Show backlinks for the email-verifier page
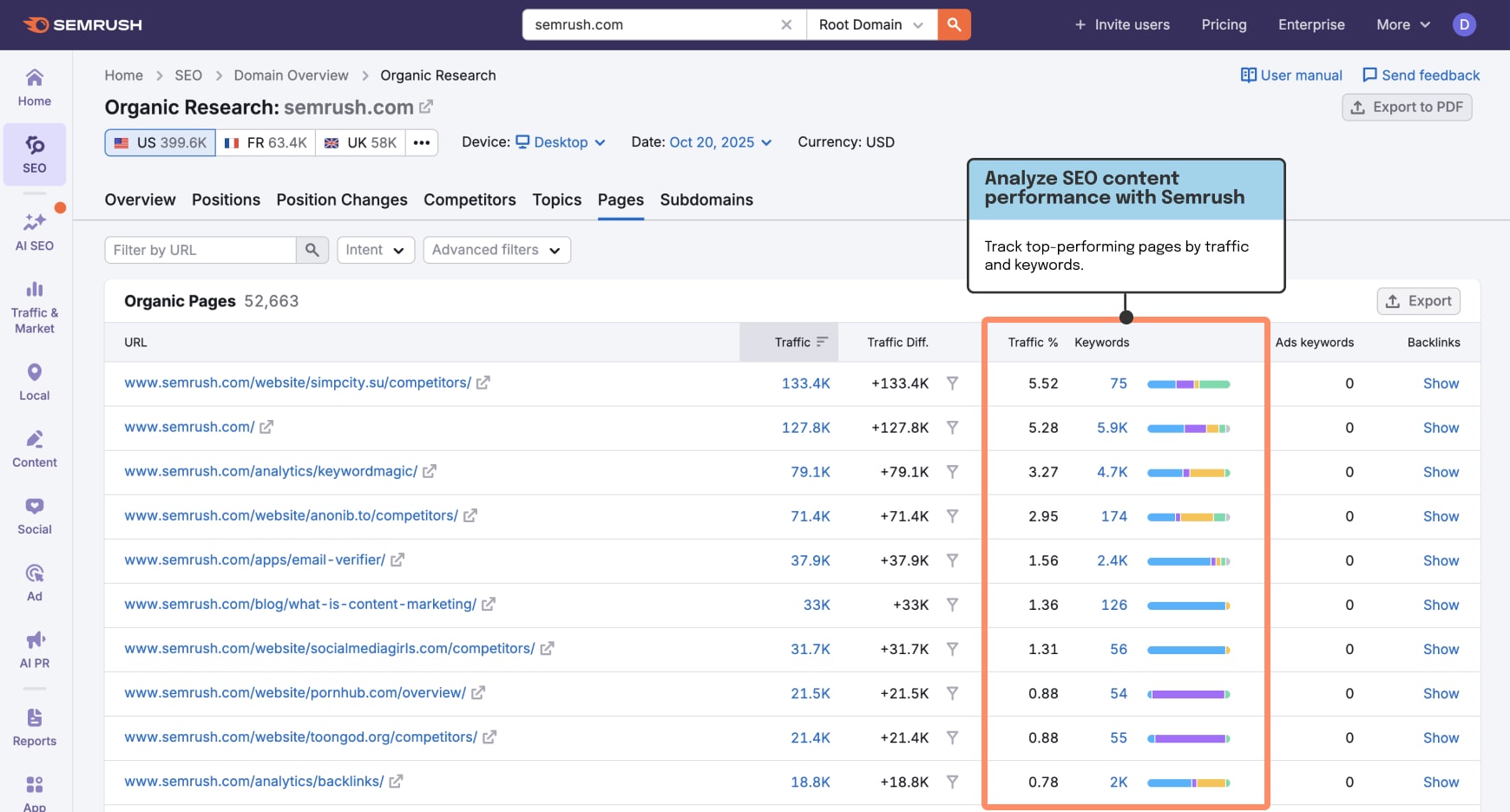 tap(1440, 560)
